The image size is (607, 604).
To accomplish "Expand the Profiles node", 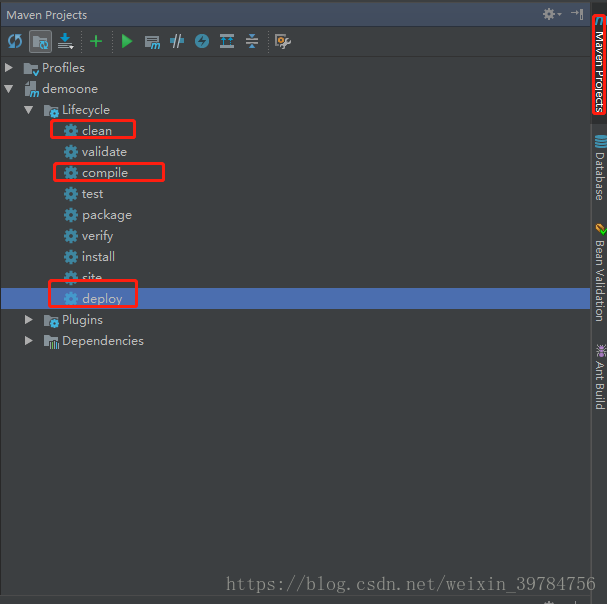I will click(9, 68).
